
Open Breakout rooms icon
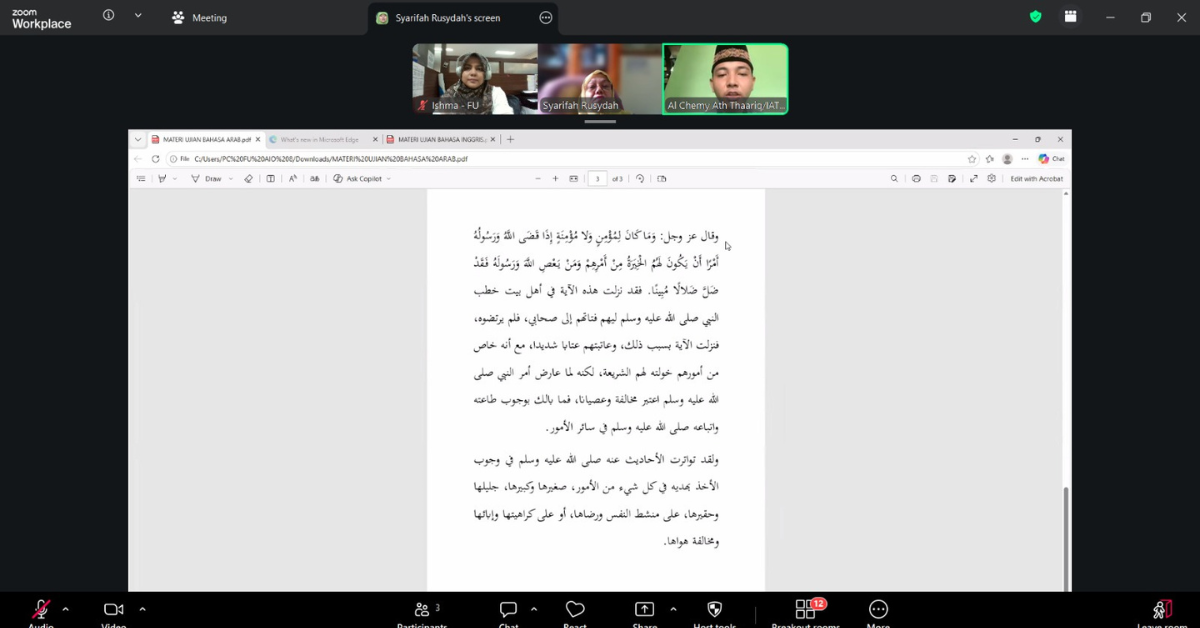tap(804, 609)
